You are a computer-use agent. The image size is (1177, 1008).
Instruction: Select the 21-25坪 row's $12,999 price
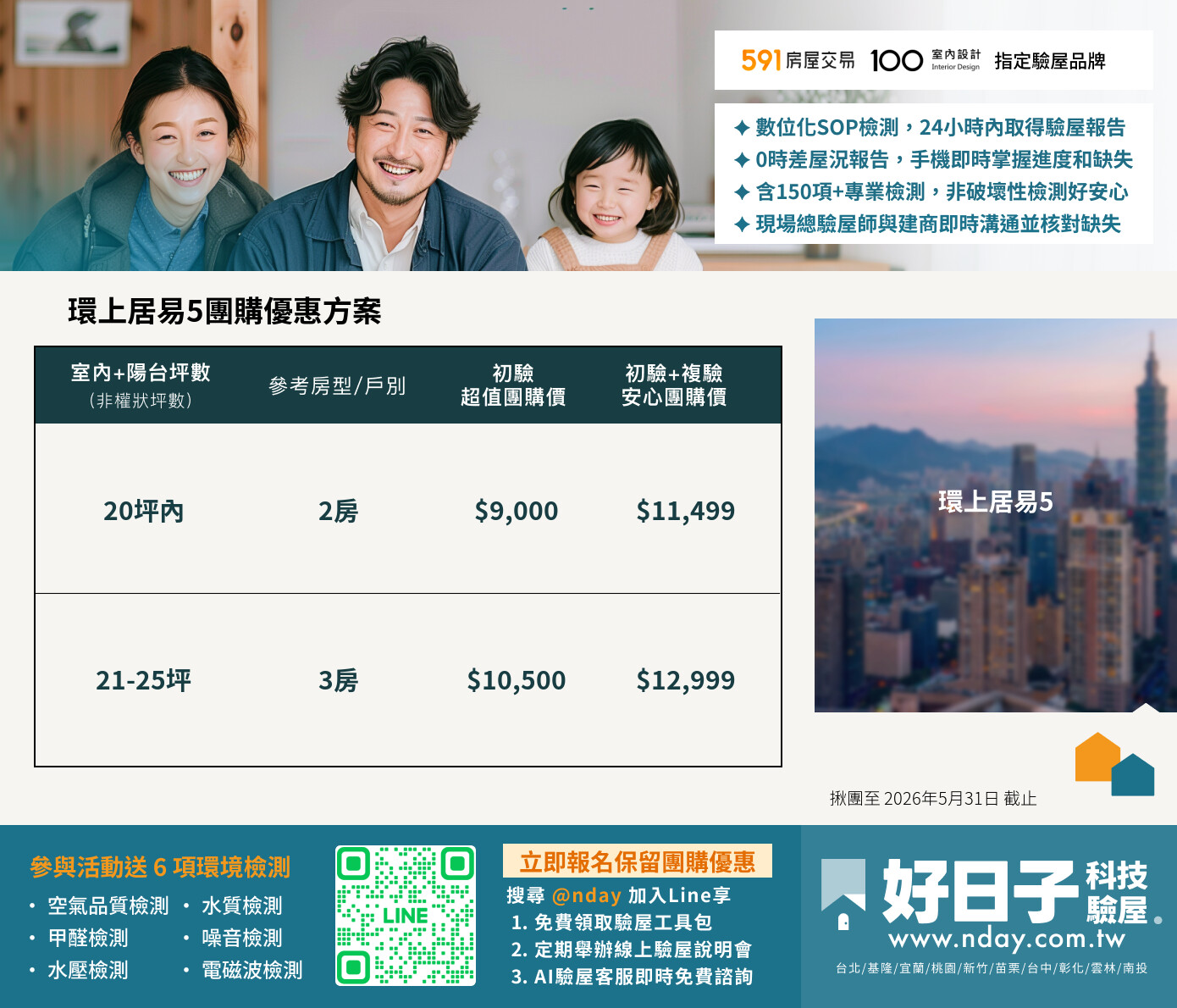point(686,680)
